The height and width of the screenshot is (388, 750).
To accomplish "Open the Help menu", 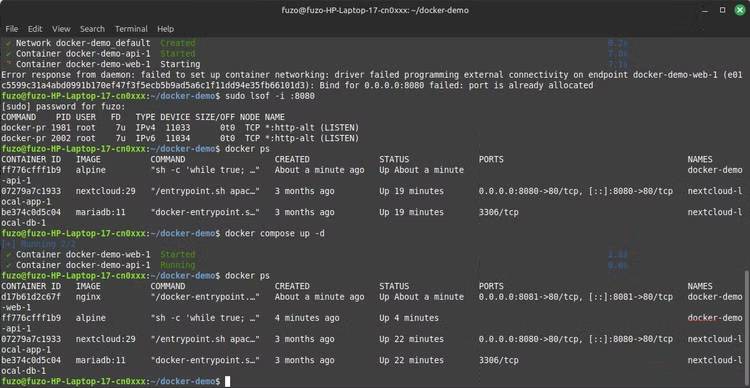I will click(x=165, y=29).
